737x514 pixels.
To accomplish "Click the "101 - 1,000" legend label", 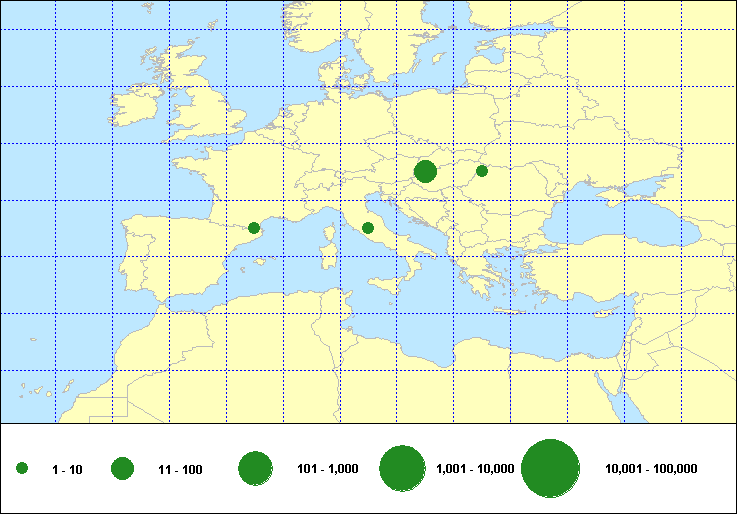I will point(328,469).
